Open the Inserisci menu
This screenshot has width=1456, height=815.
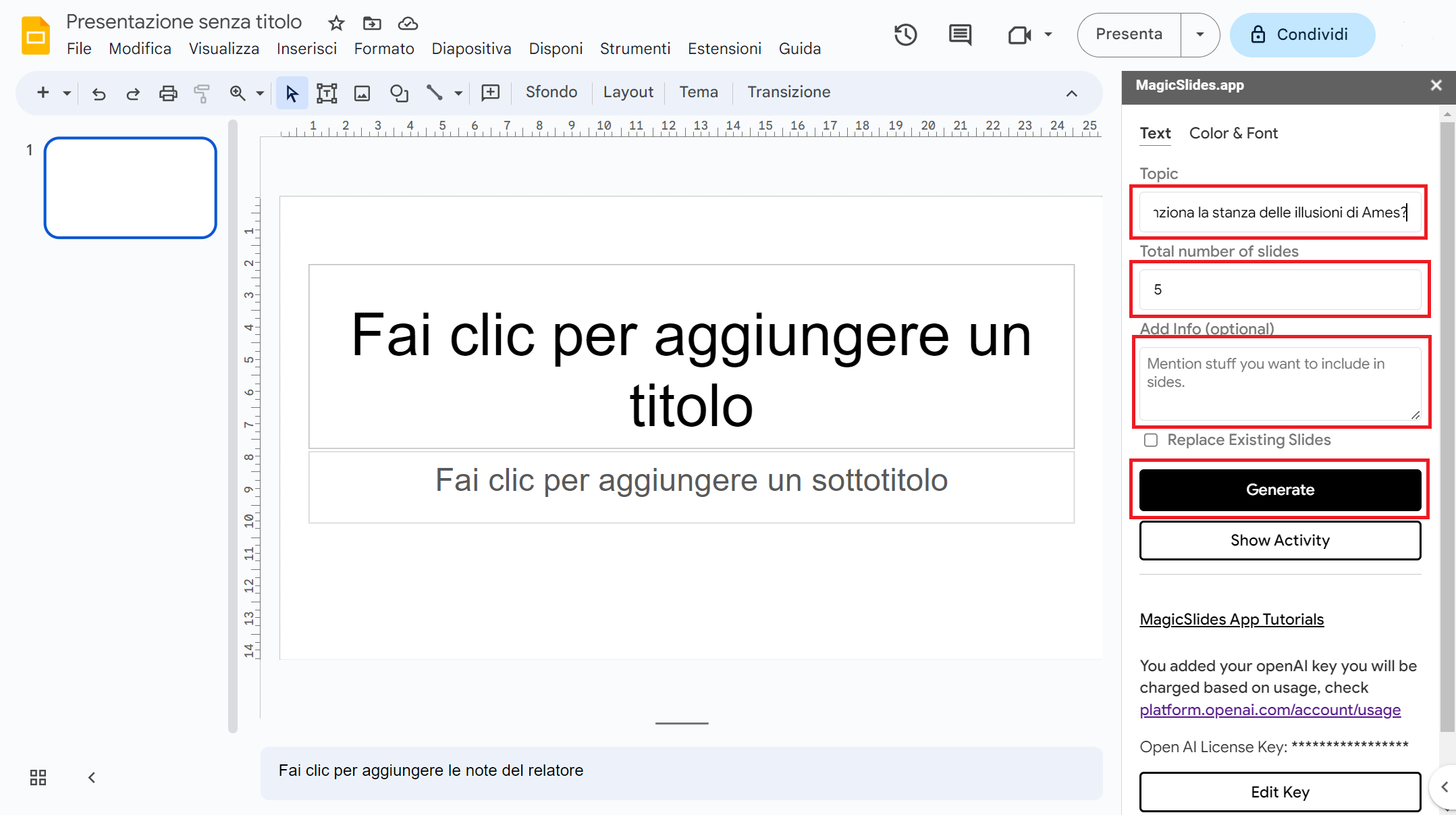pos(306,49)
